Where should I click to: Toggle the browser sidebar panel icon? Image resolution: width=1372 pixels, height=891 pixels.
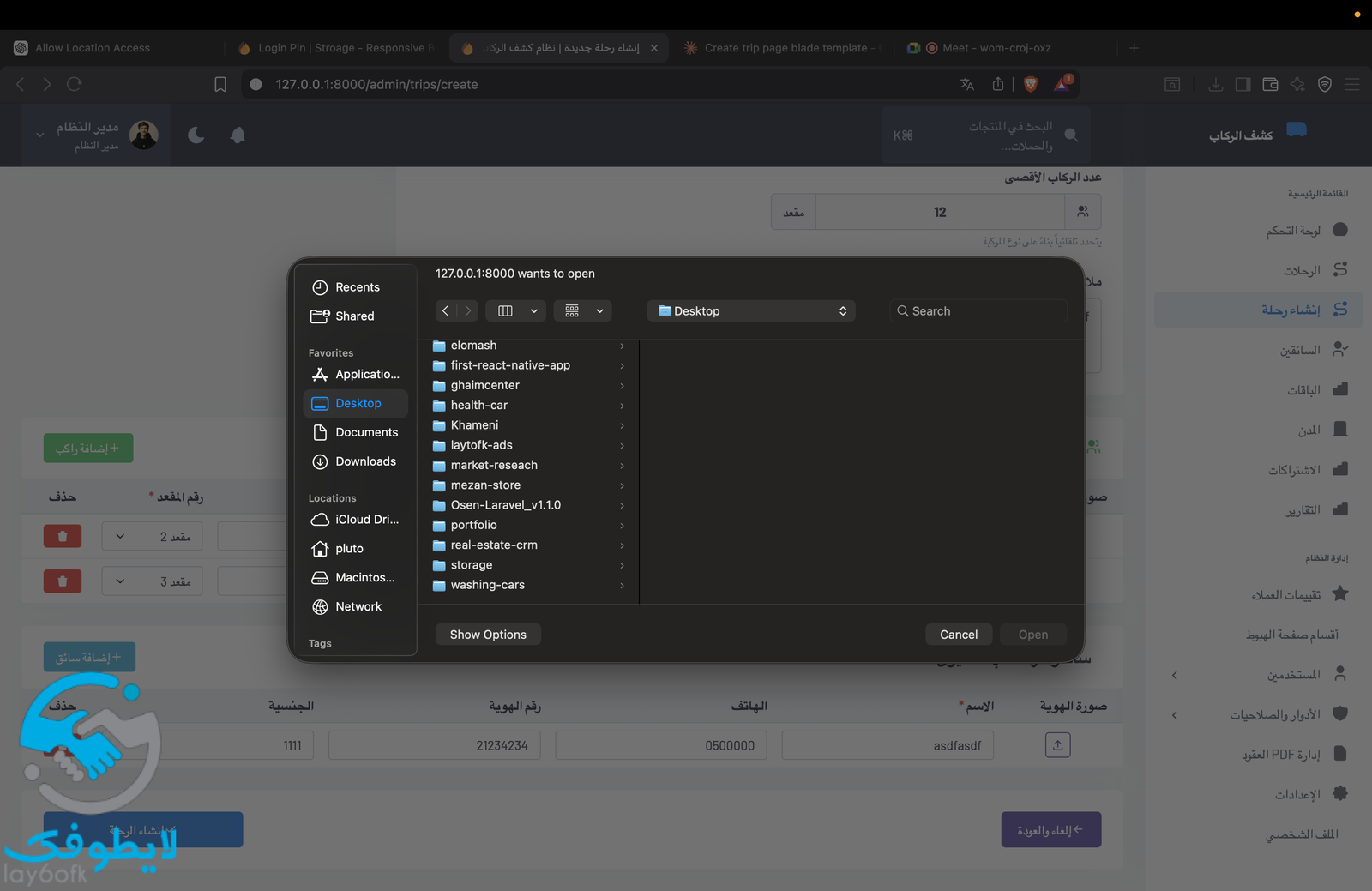pos(1243,84)
